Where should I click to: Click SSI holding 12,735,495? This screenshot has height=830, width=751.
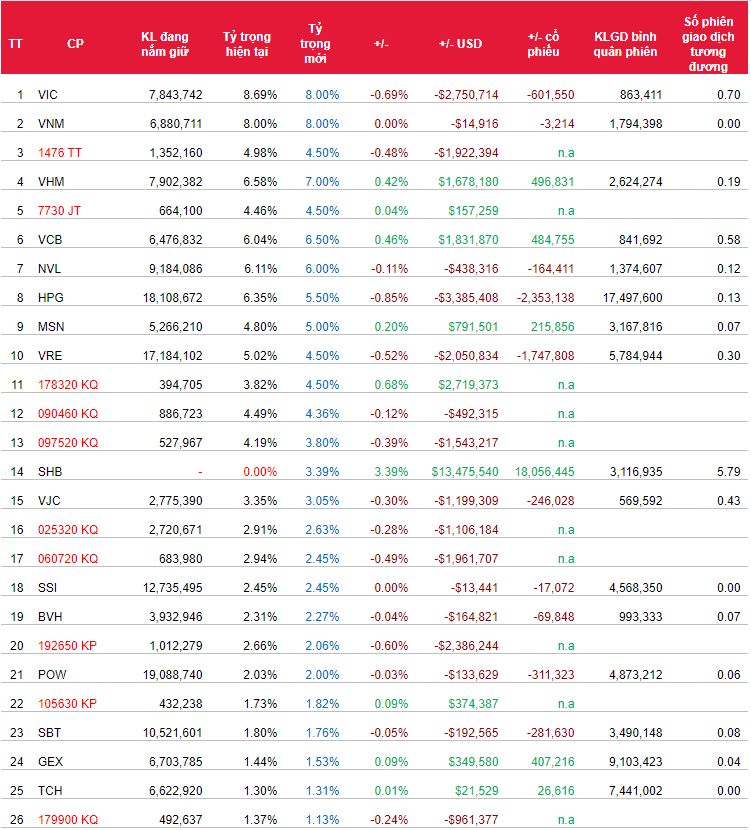point(173,588)
